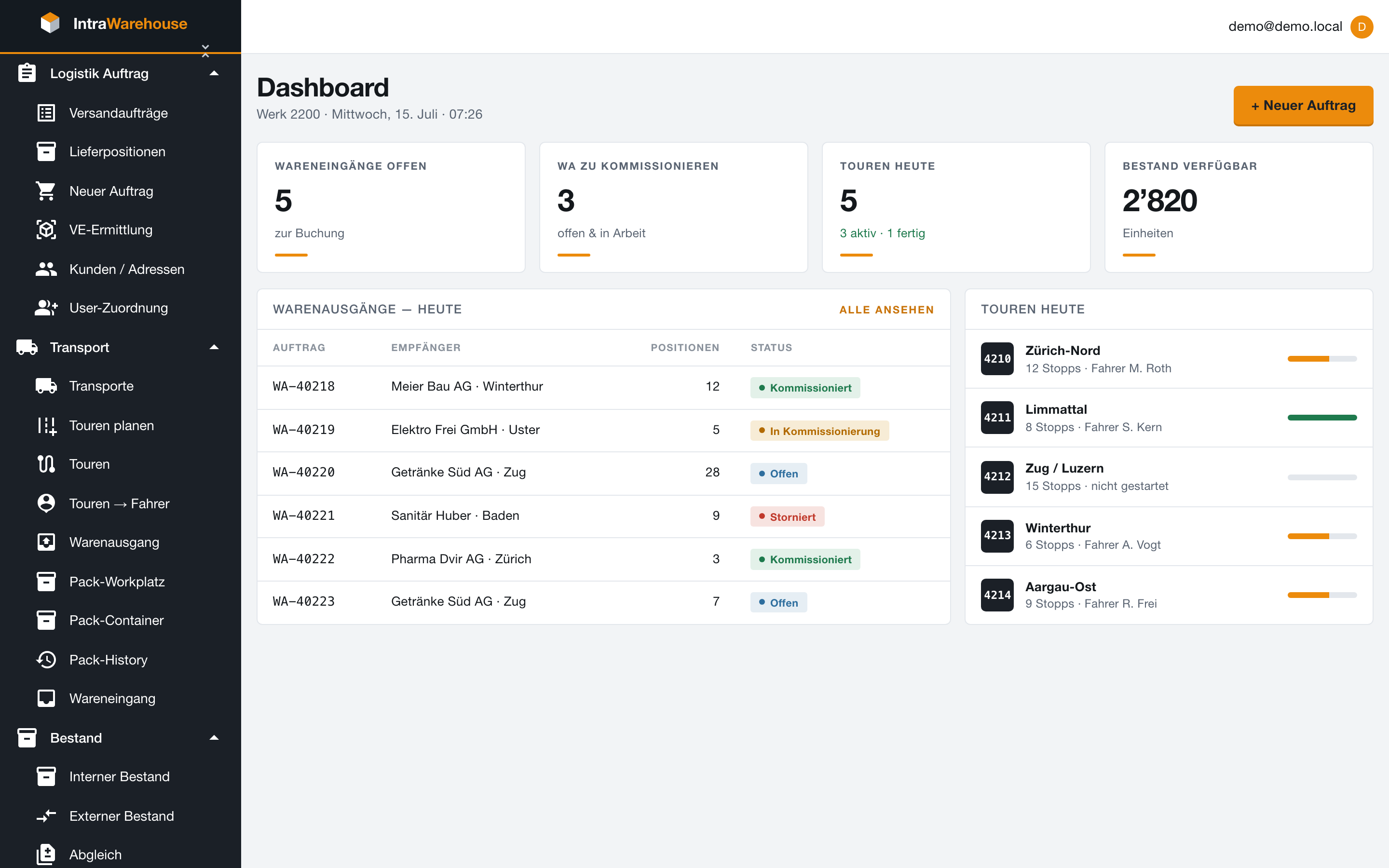Click tour badge 4213
1389x868 pixels.
[997, 536]
